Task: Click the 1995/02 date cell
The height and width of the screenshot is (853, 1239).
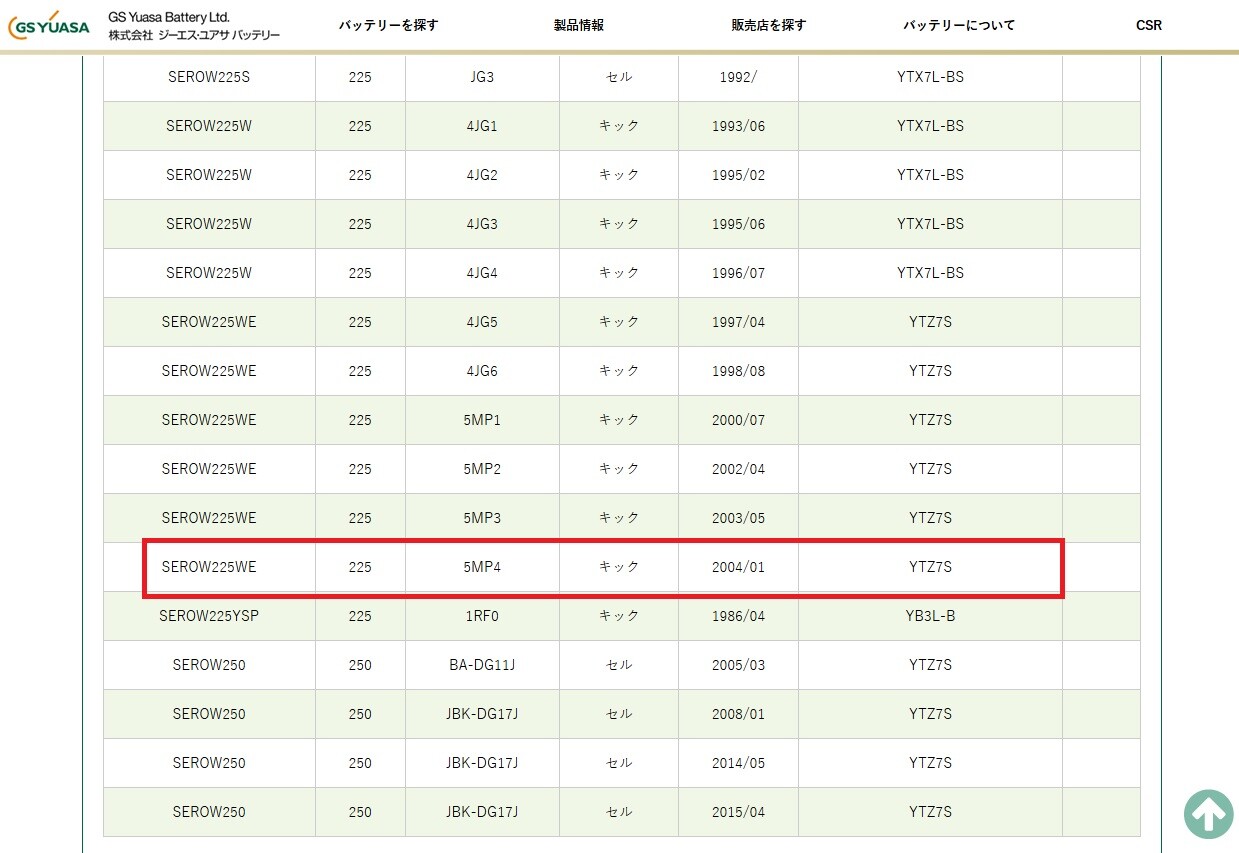Action: tap(738, 175)
